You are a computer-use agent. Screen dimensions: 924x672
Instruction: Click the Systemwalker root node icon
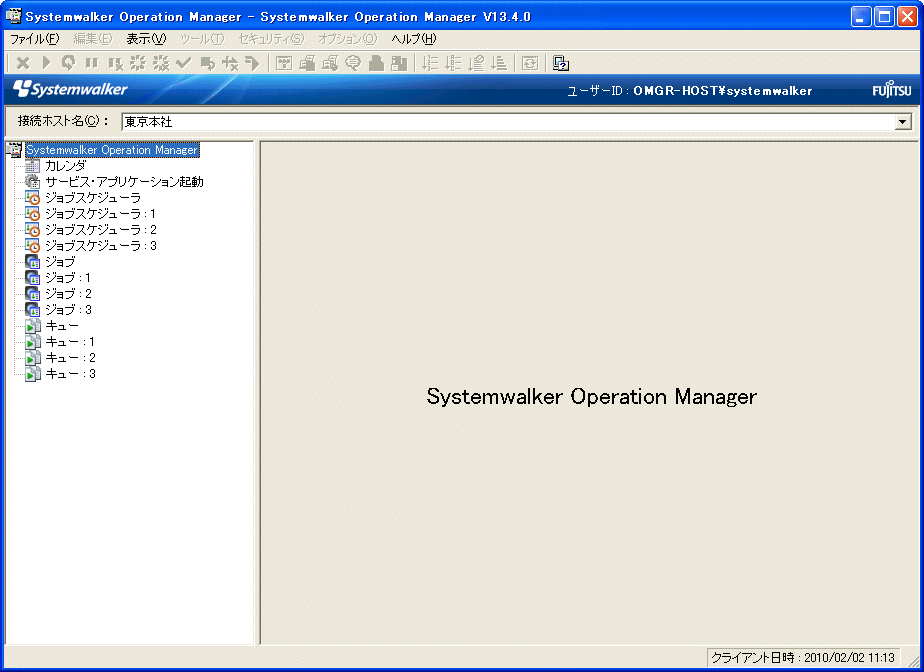point(14,150)
